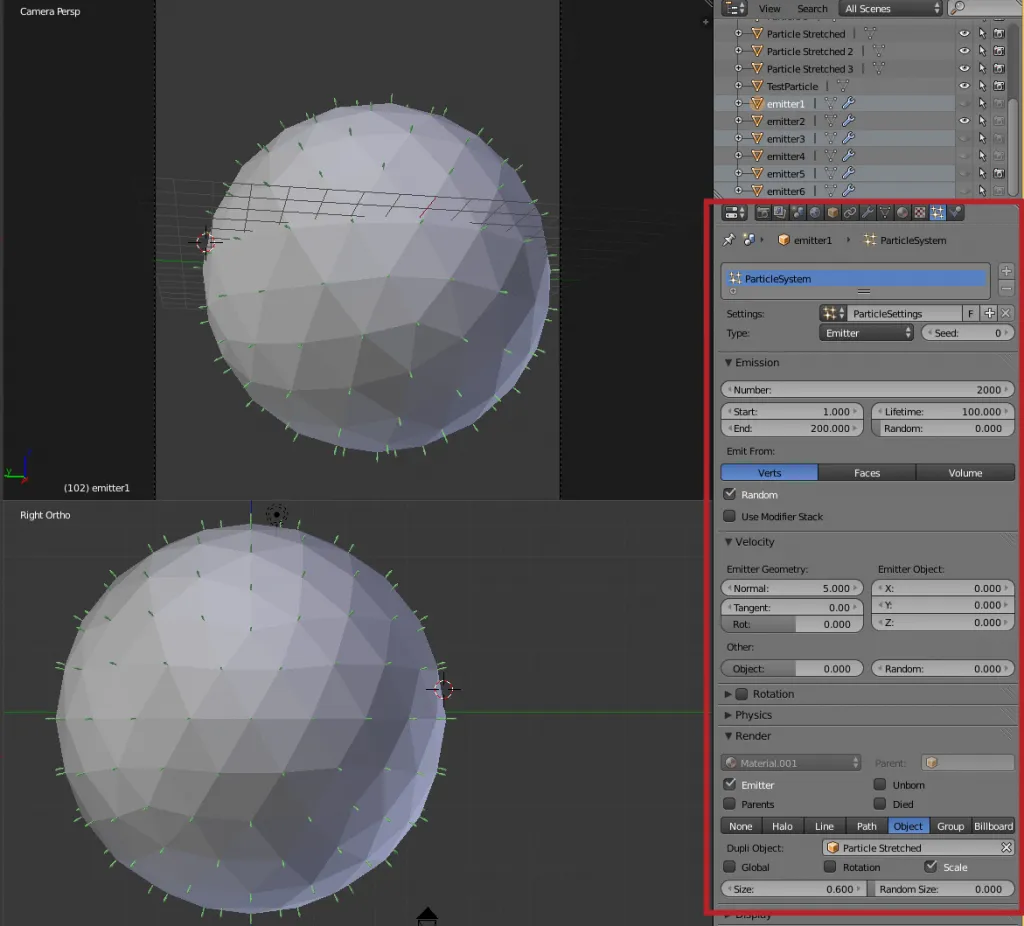Image resolution: width=1024 pixels, height=926 pixels.
Task: Open the Render properties tab
Action: (763, 212)
